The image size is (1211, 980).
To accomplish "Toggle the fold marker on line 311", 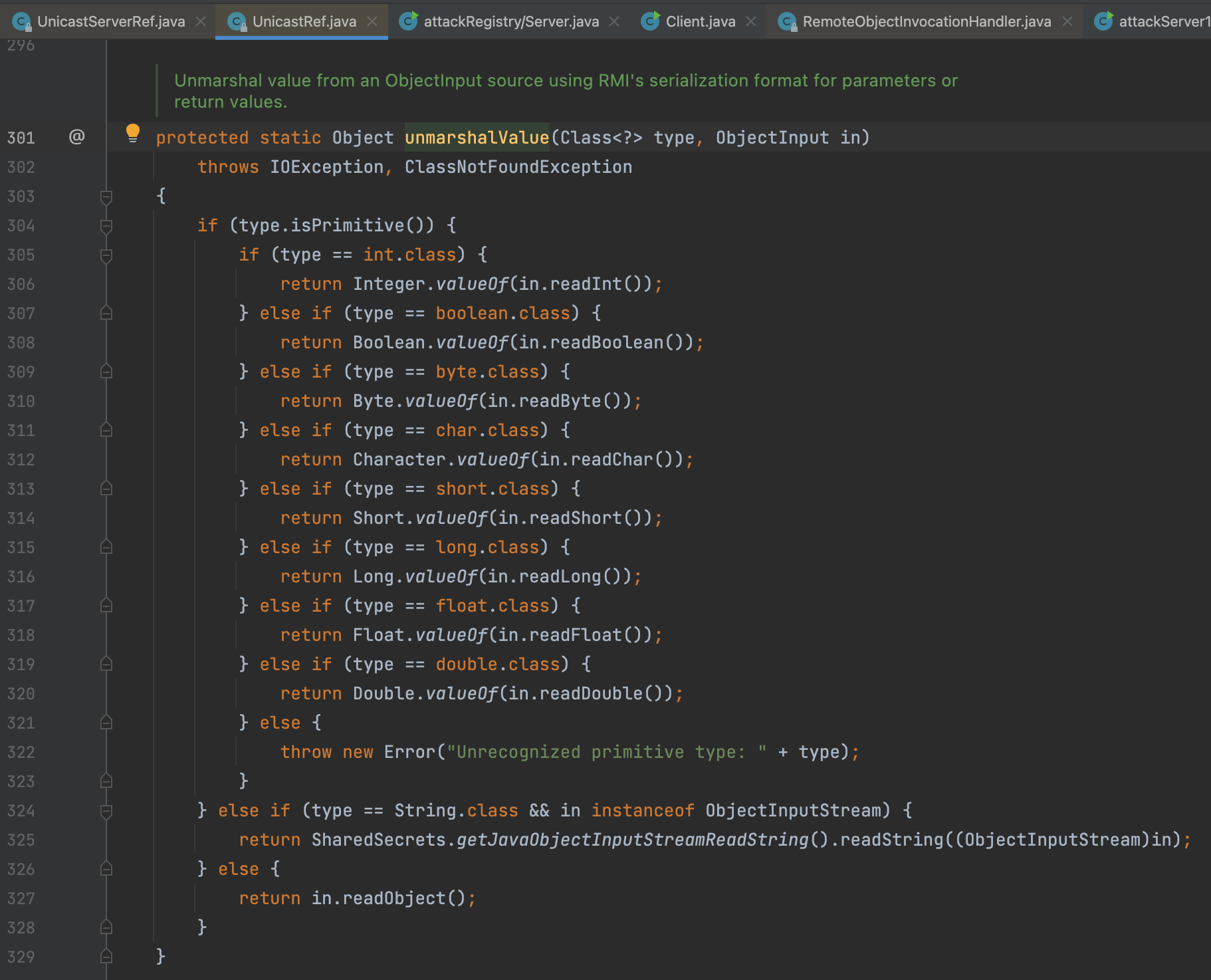I will [106, 430].
